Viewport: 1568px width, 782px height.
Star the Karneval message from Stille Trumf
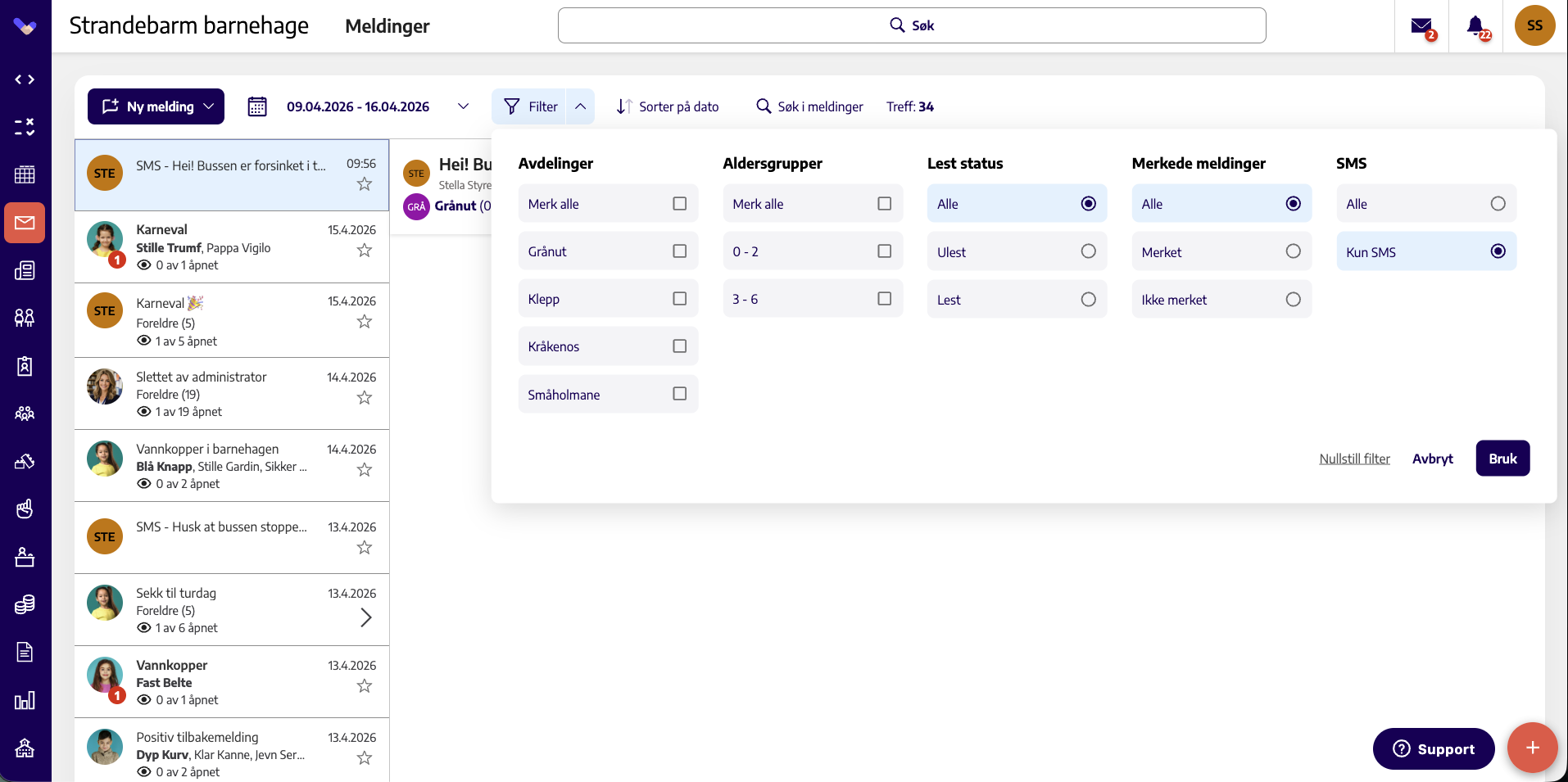[x=365, y=251]
